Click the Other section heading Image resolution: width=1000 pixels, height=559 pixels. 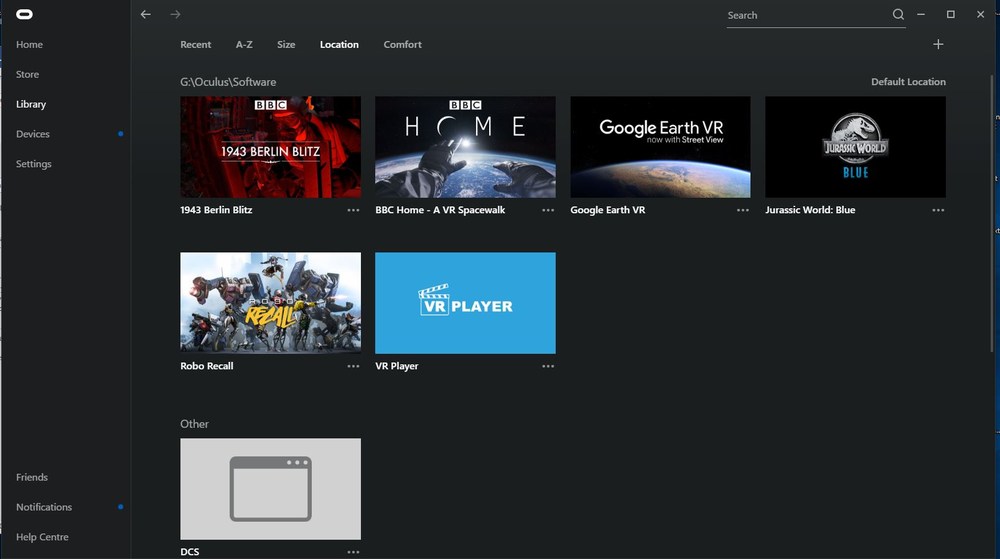pos(195,424)
